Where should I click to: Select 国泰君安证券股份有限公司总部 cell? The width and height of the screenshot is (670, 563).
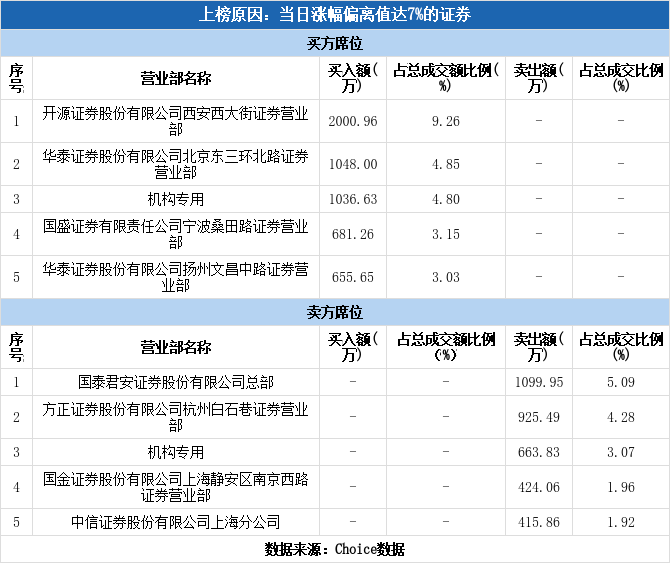coord(176,382)
